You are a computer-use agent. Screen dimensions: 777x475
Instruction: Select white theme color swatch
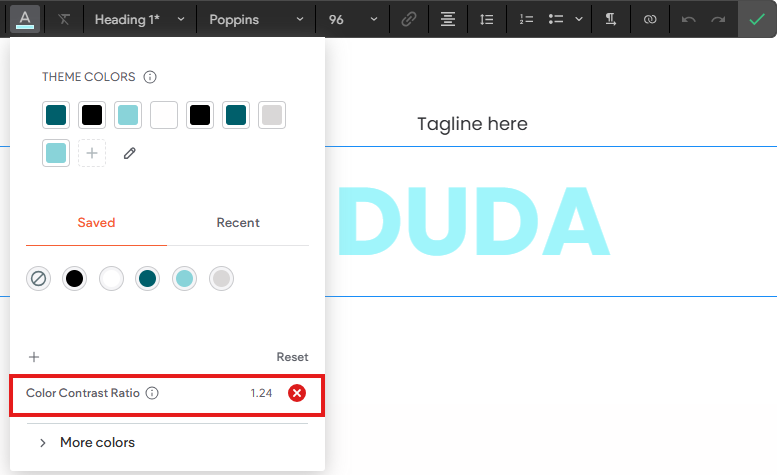tap(164, 115)
